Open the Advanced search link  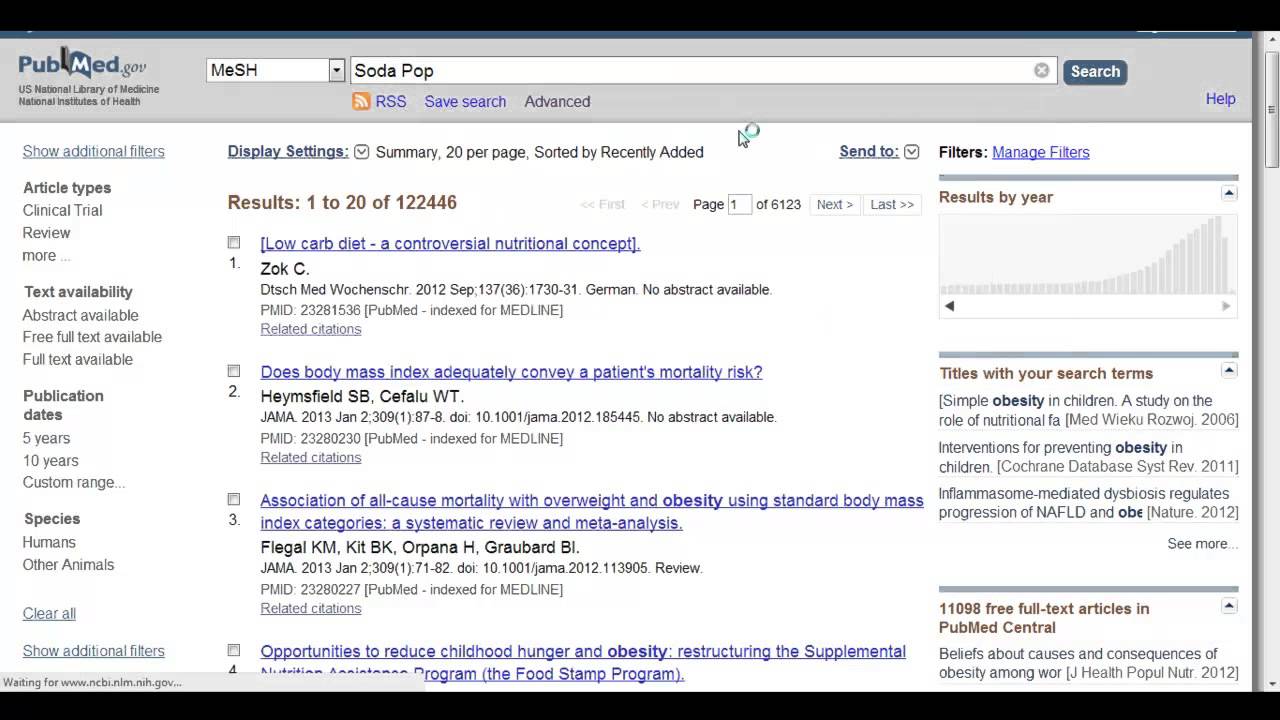[557, 101]
